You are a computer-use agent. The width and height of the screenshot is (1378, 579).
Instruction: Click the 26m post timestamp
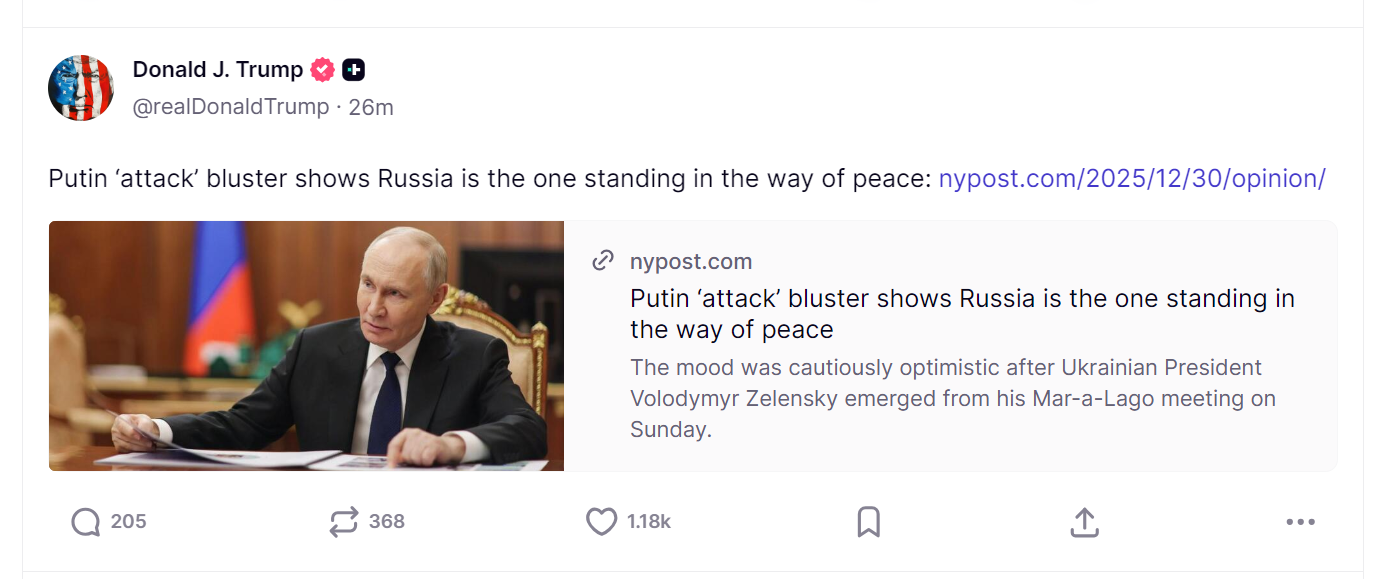[x=371, y=107]
